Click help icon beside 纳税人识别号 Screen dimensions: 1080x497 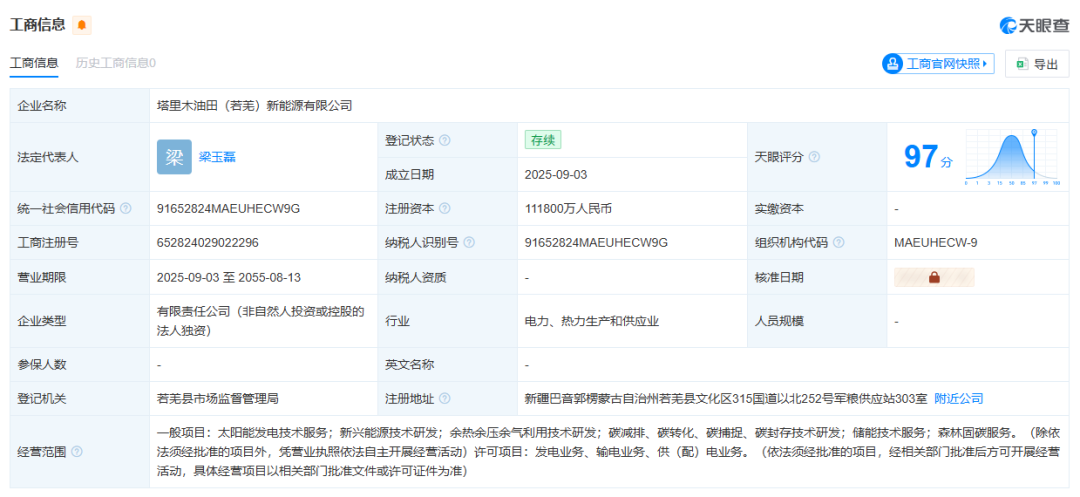[469, 242]
